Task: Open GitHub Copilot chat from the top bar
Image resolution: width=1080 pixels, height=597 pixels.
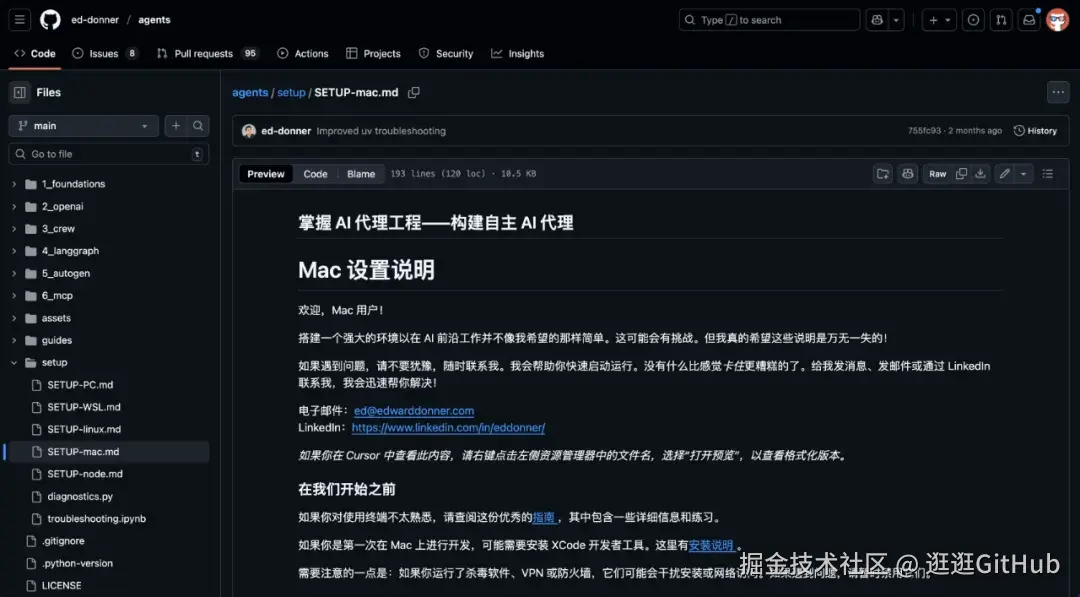Action: (x=875, y=19)
